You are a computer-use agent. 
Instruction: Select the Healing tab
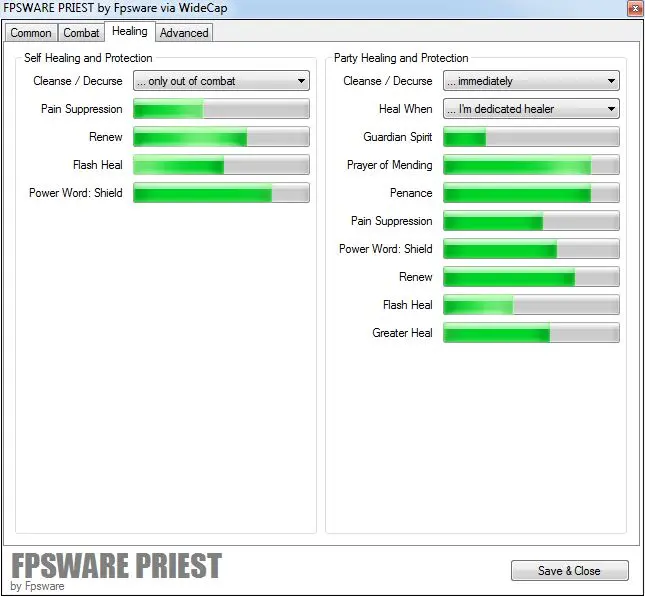click(x=130, y=32)
